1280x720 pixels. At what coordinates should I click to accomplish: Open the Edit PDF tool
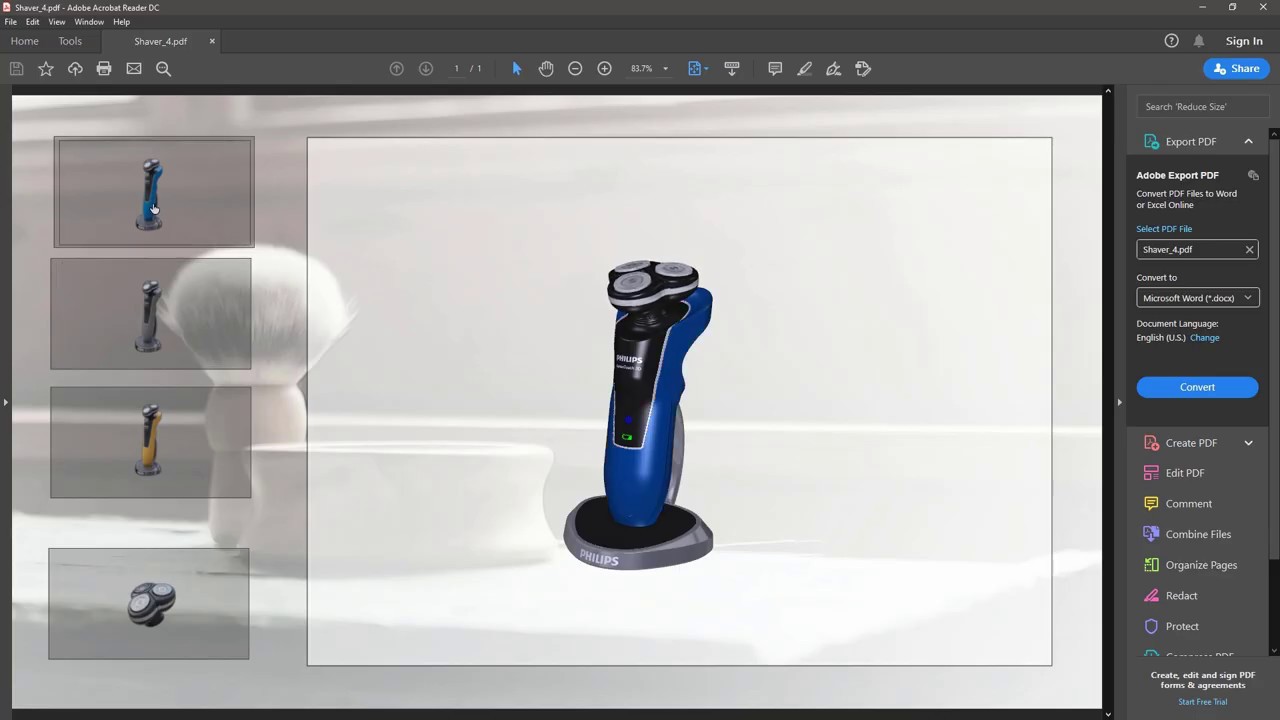pyautogui.click(x=1184, y=473)
